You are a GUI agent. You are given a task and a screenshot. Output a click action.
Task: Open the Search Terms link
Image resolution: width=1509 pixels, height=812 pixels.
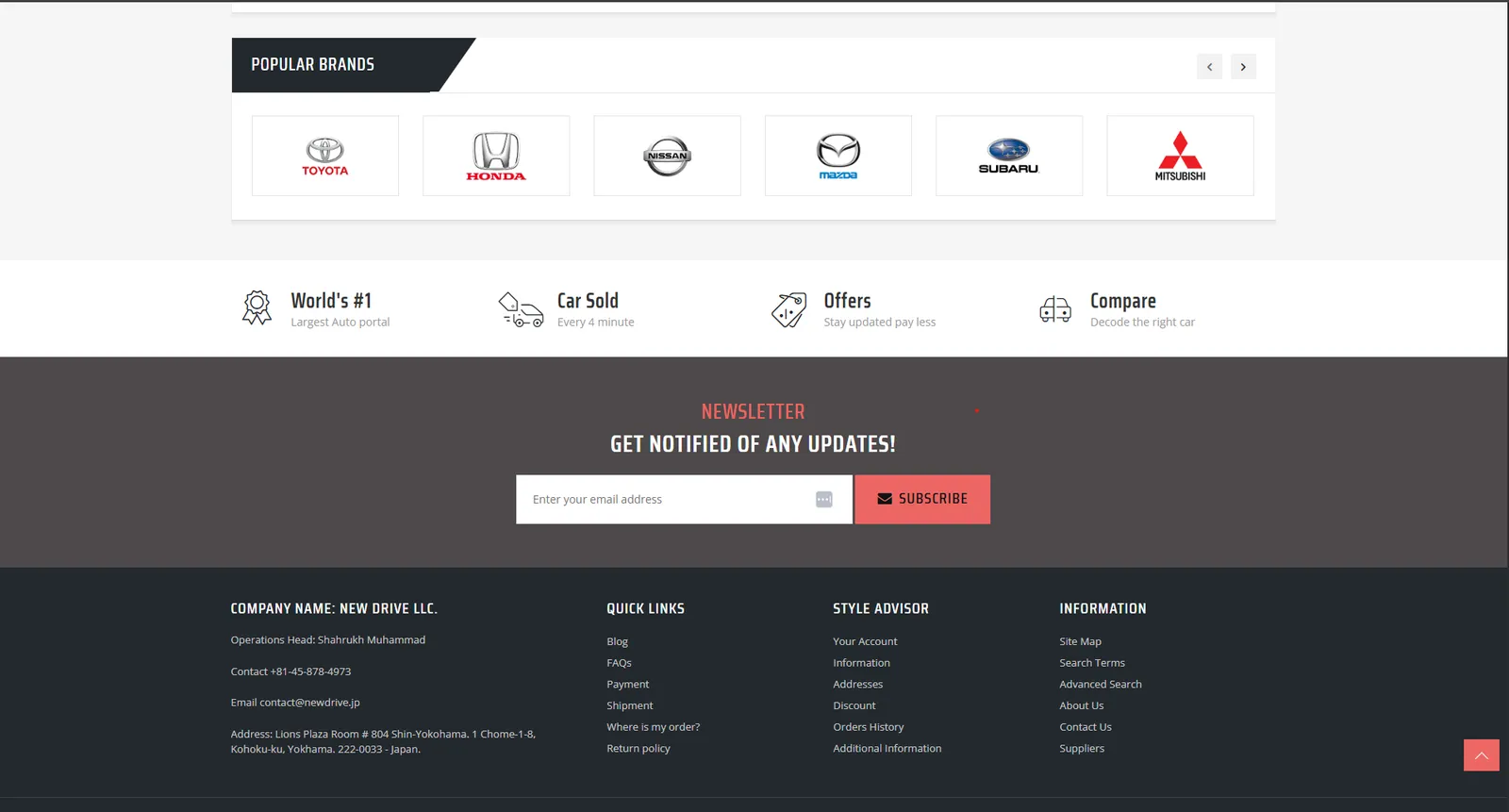(1091, 663)
